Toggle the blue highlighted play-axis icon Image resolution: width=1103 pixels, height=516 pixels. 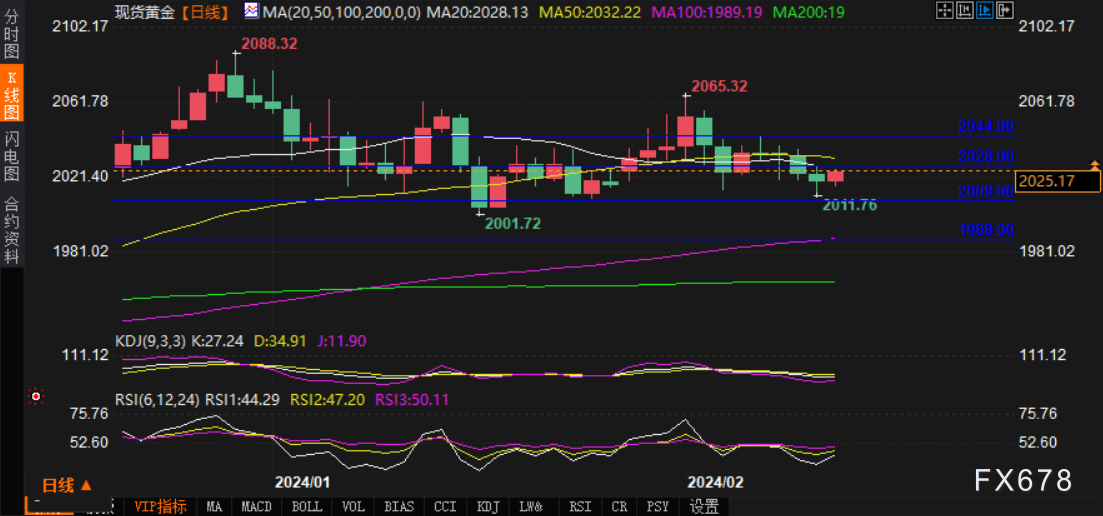pyautogui.click(x=984, y=11)
